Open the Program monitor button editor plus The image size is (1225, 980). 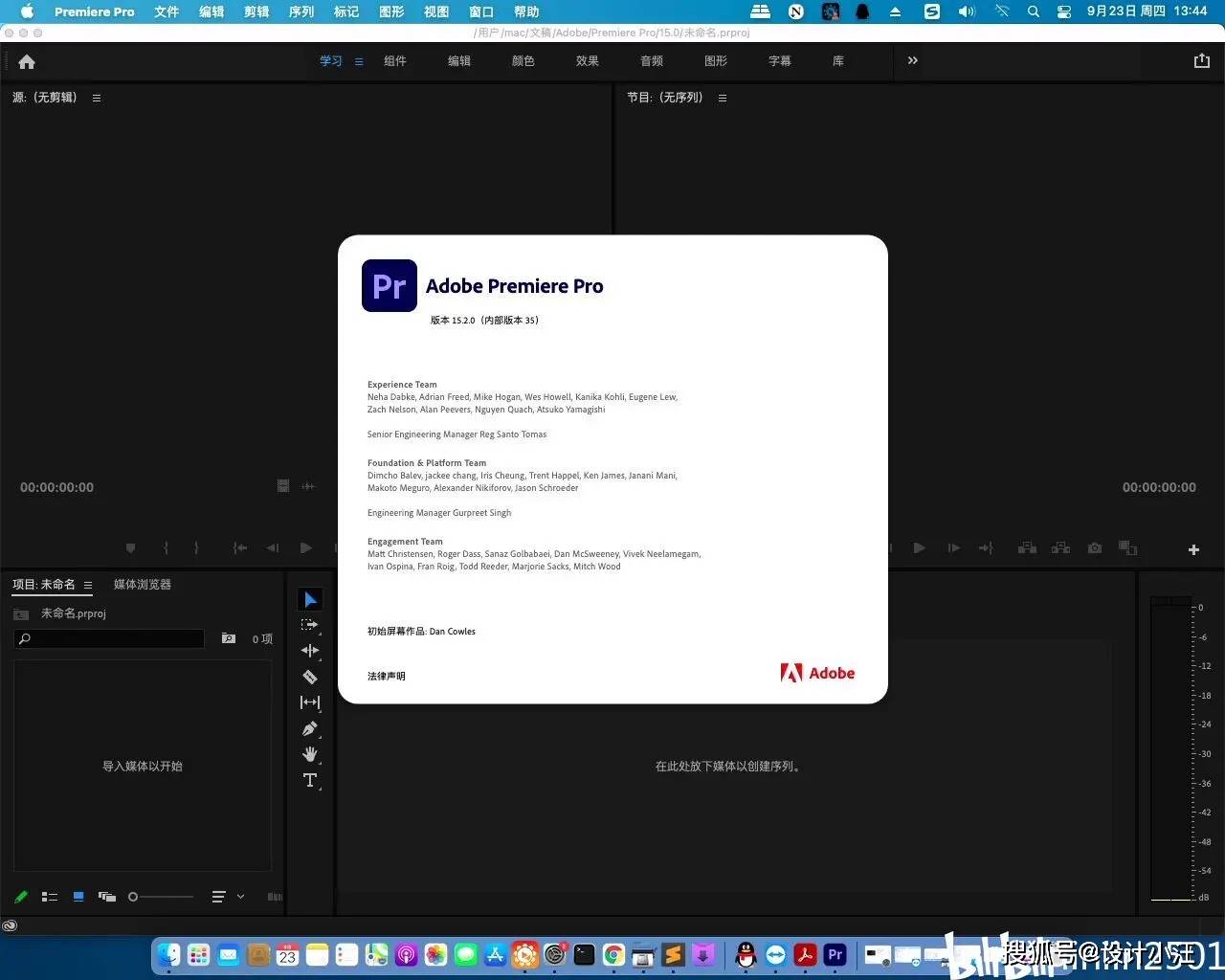(x=1193, y=549)
